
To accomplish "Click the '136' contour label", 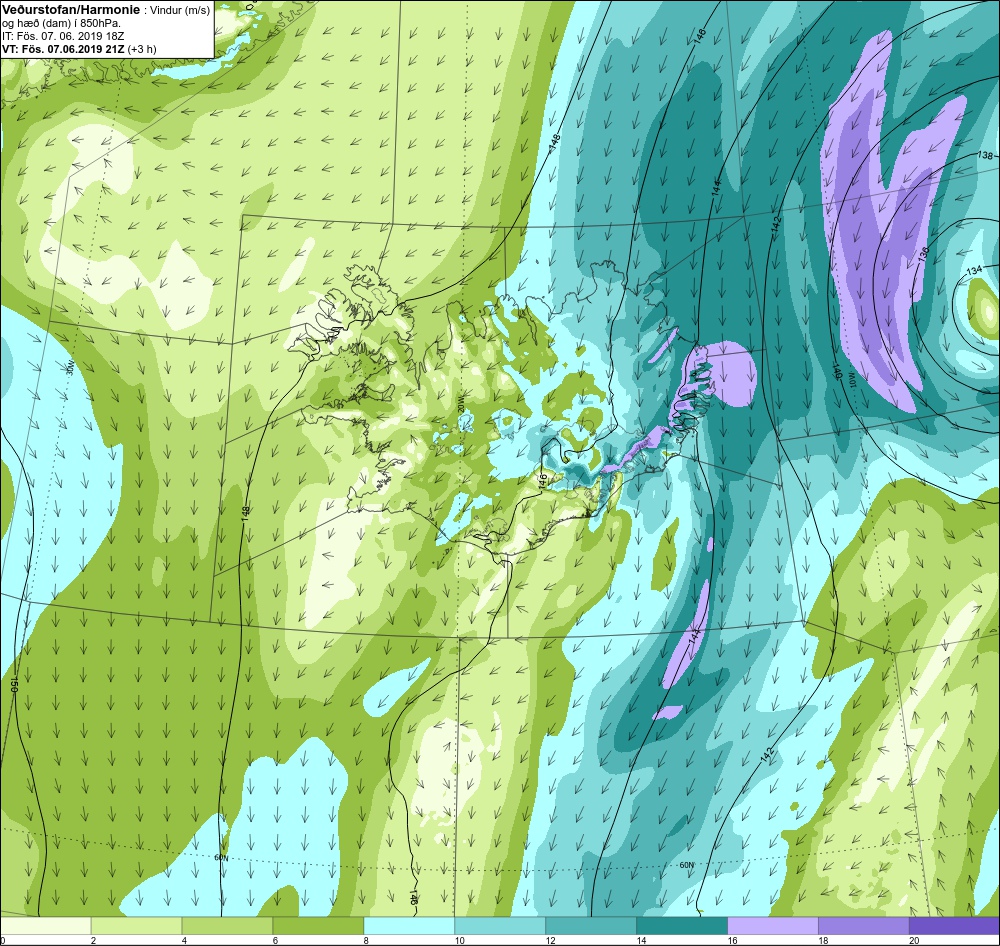I will (x=923, y=254).
